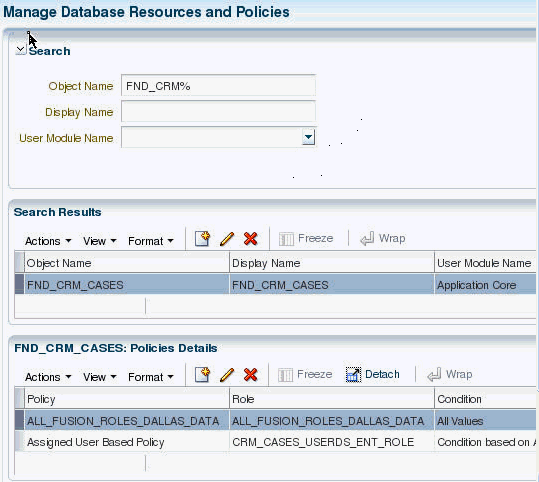539x482 pixels.
Task: Open the User Module Name dropdown
Action: coord(308,137)
